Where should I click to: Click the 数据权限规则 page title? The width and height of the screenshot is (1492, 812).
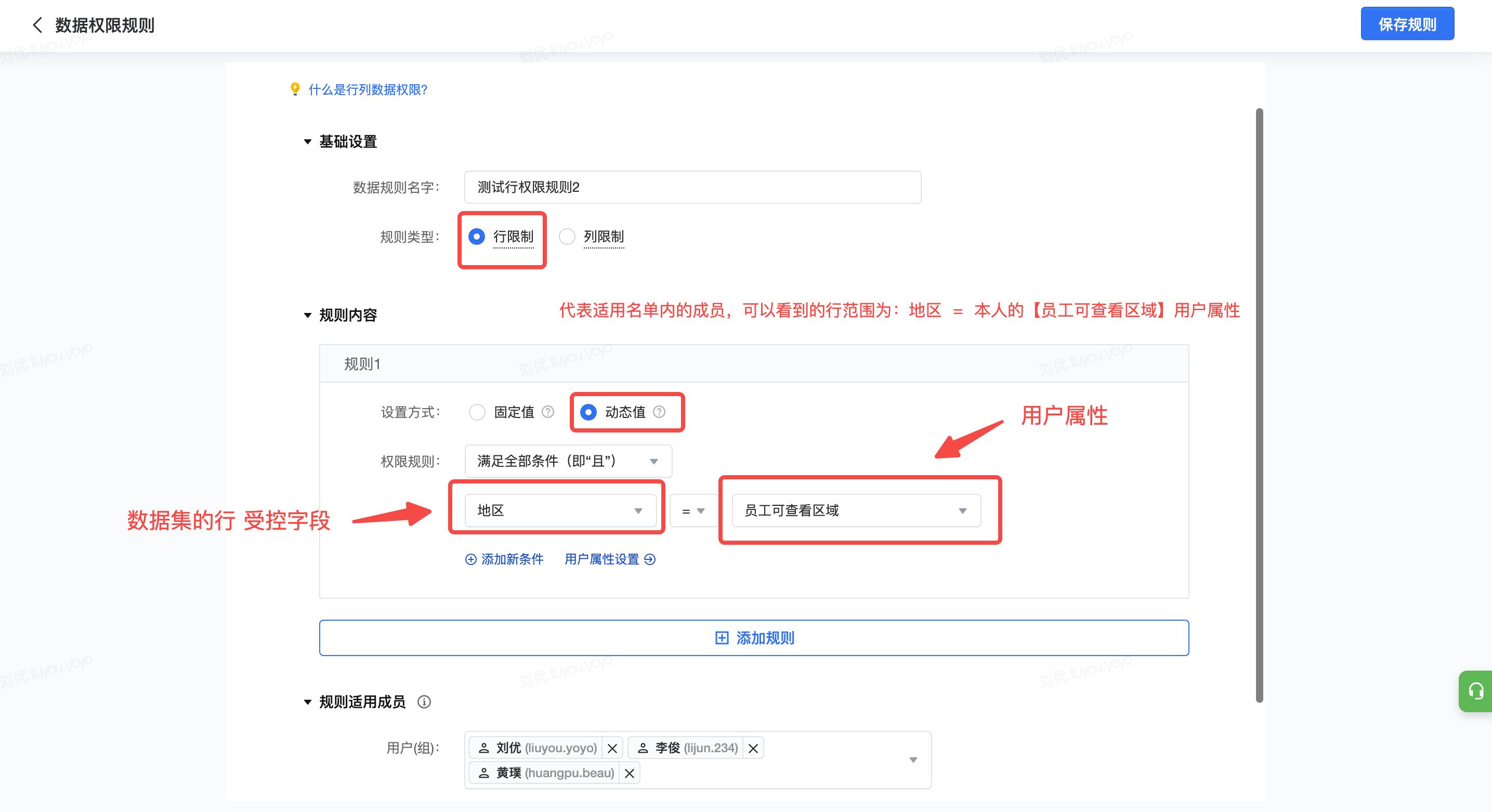(x=105, y=25)
